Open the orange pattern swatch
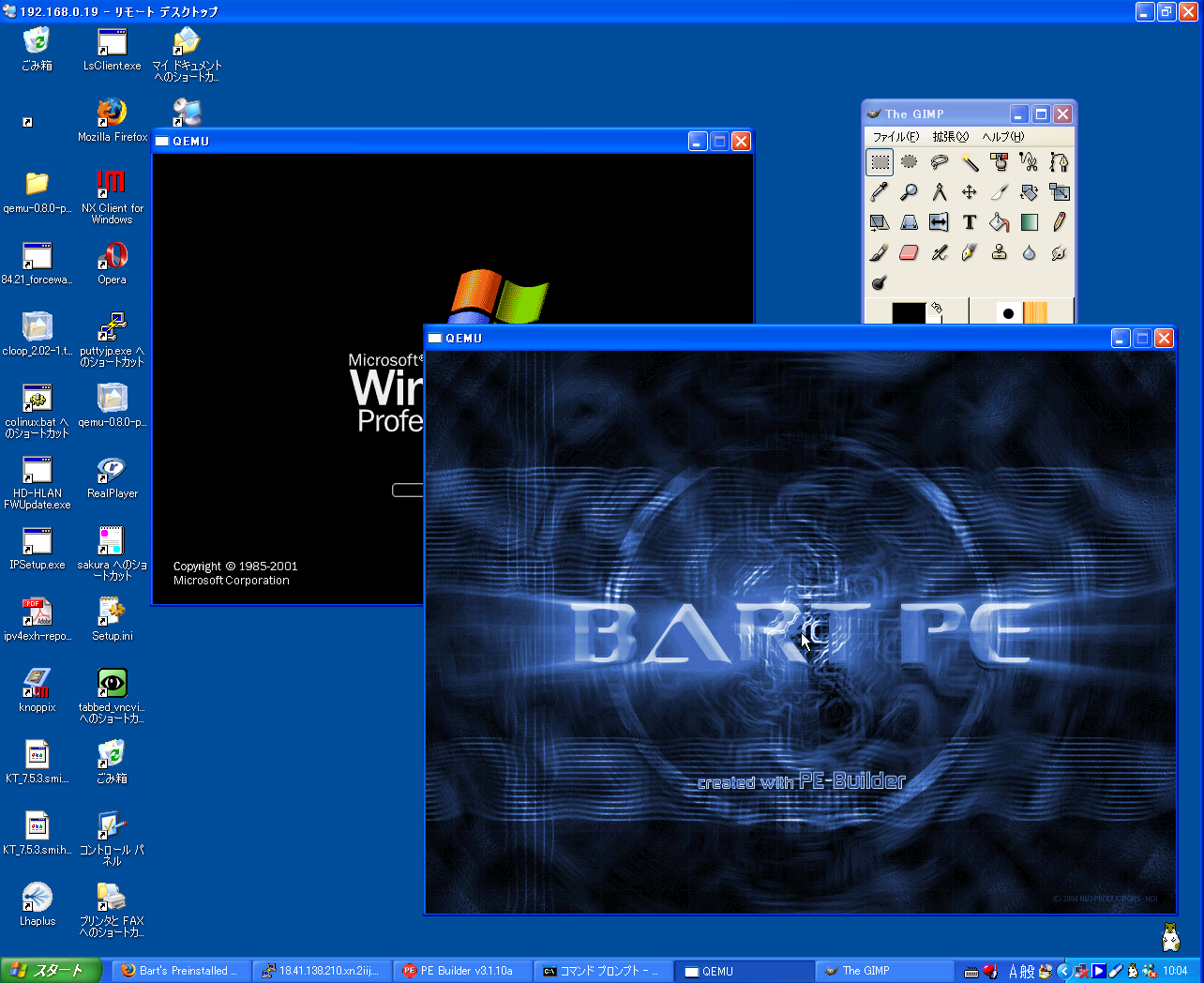The image size is (1204, 983). [x=1035, y=312]
